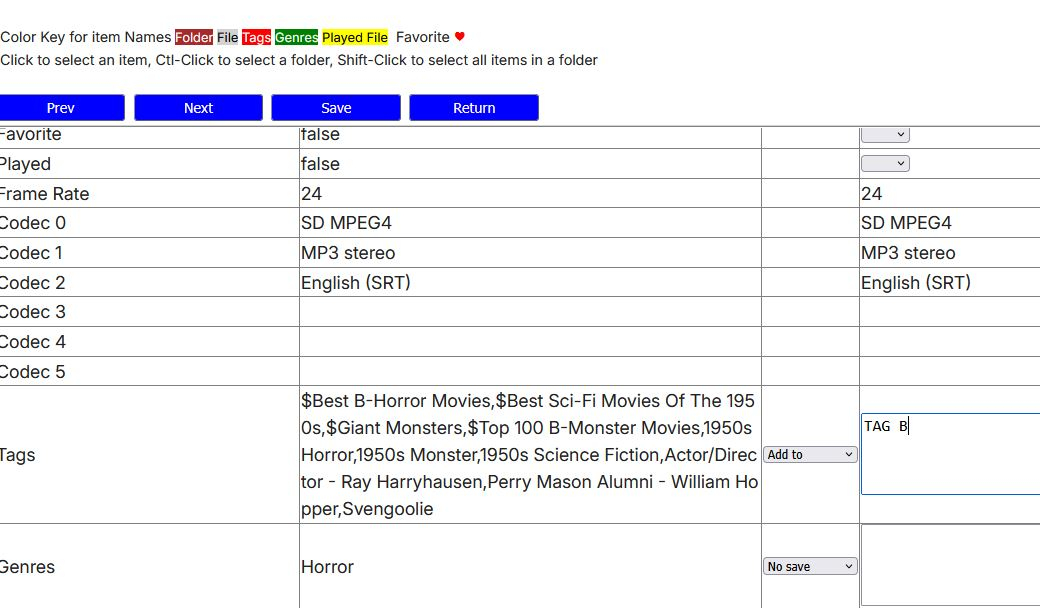Image resolution: width=1040 pixels, height=608 pixels.
Task: Click the brown Folder color key swatch
Action: (194, 37)
